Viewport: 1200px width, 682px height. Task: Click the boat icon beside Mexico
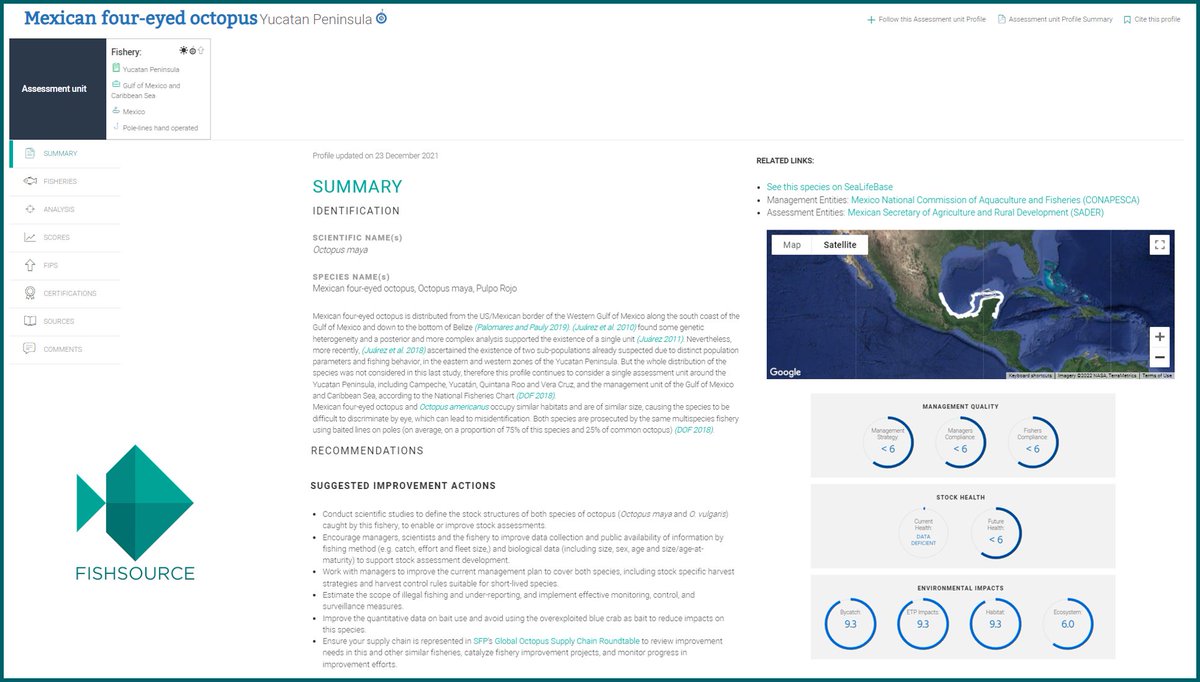coord(116,111)
